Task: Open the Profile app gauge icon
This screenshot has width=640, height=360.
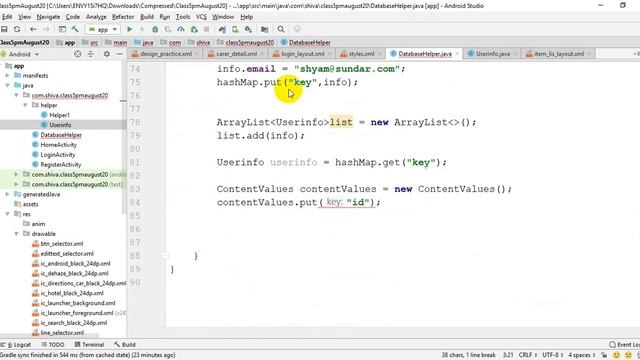Action: pos(181,29)
